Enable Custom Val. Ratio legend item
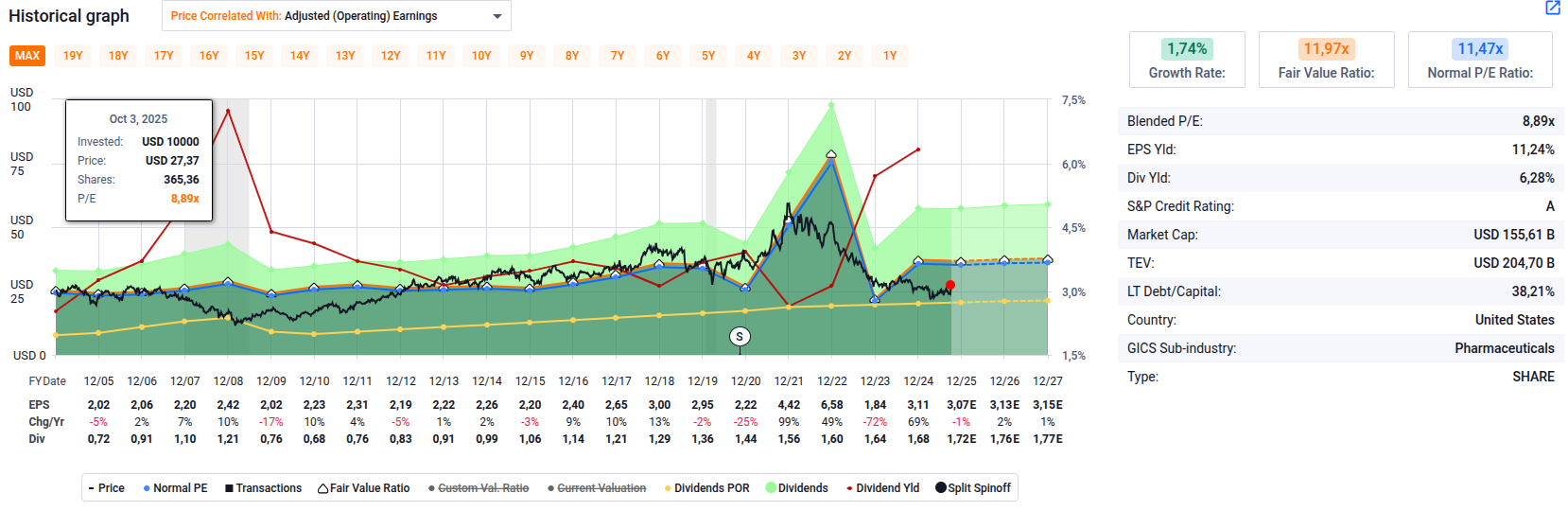Screen dimensions: 1568x511 [479, 488]
